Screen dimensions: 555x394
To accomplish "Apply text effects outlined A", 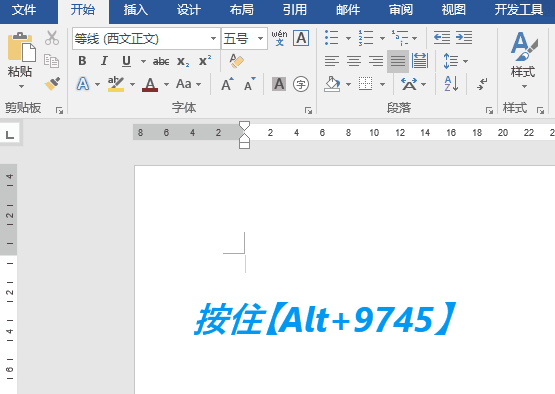I will tap(83, 84).
